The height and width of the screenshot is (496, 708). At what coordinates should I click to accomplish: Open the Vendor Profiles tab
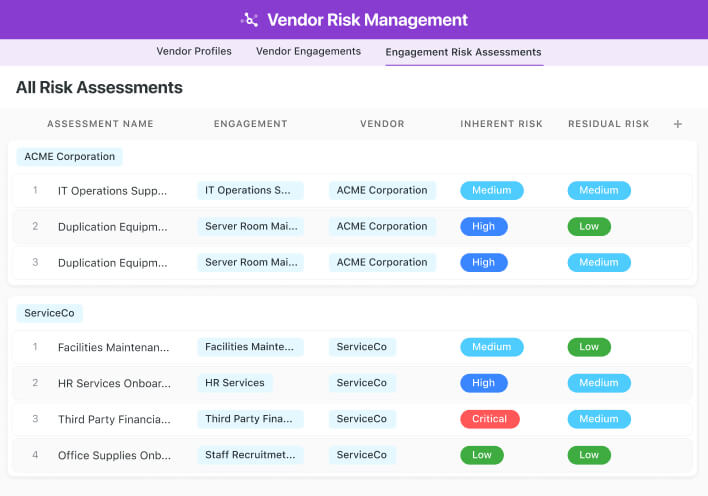pyautogui.click(x=194, y=51)
